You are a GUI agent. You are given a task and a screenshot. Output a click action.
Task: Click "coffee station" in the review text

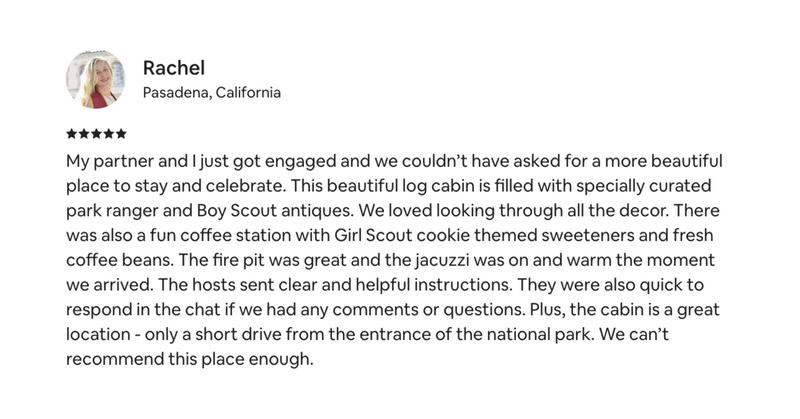click(x=236, y=235)
